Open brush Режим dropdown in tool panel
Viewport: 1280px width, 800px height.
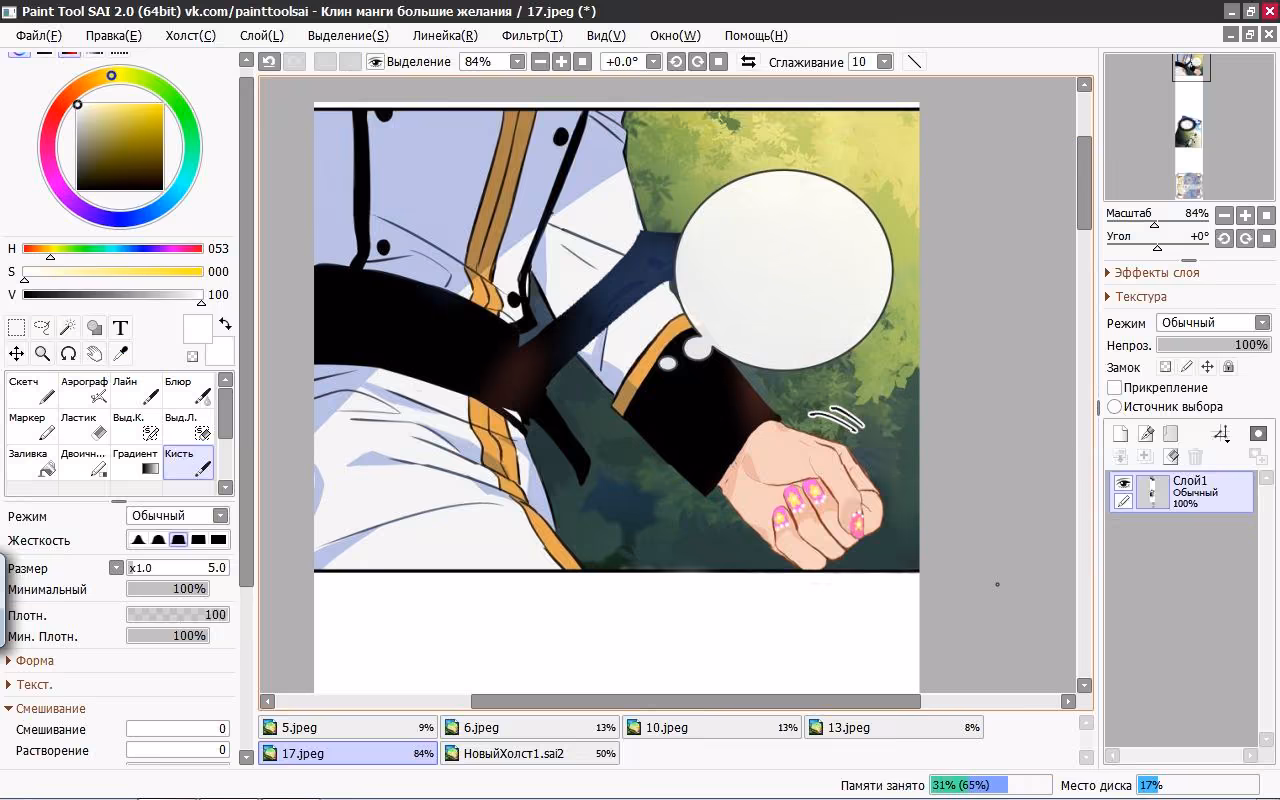click(178, 516)
